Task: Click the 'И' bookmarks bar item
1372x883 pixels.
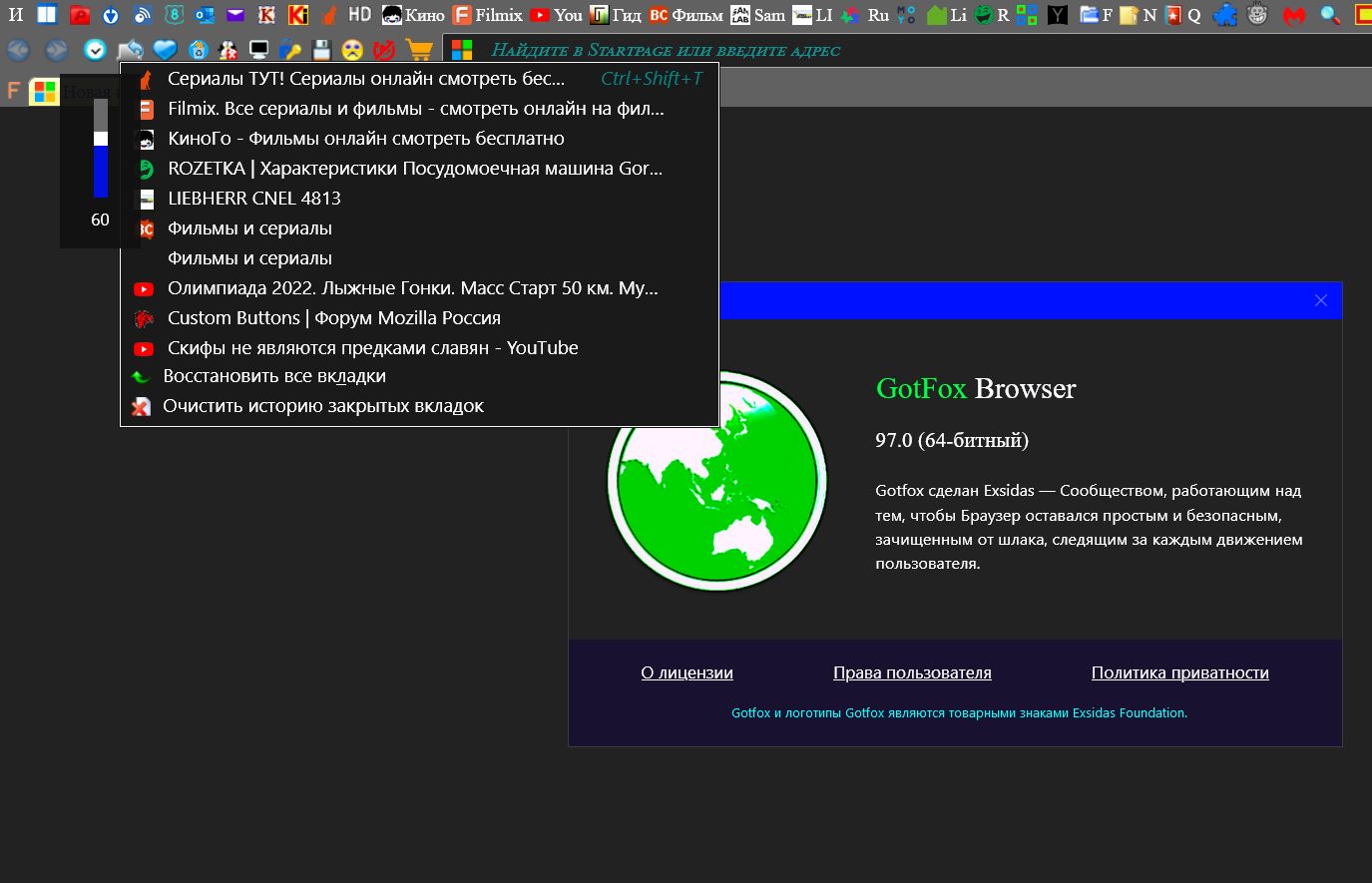Action: coord(16,15)
